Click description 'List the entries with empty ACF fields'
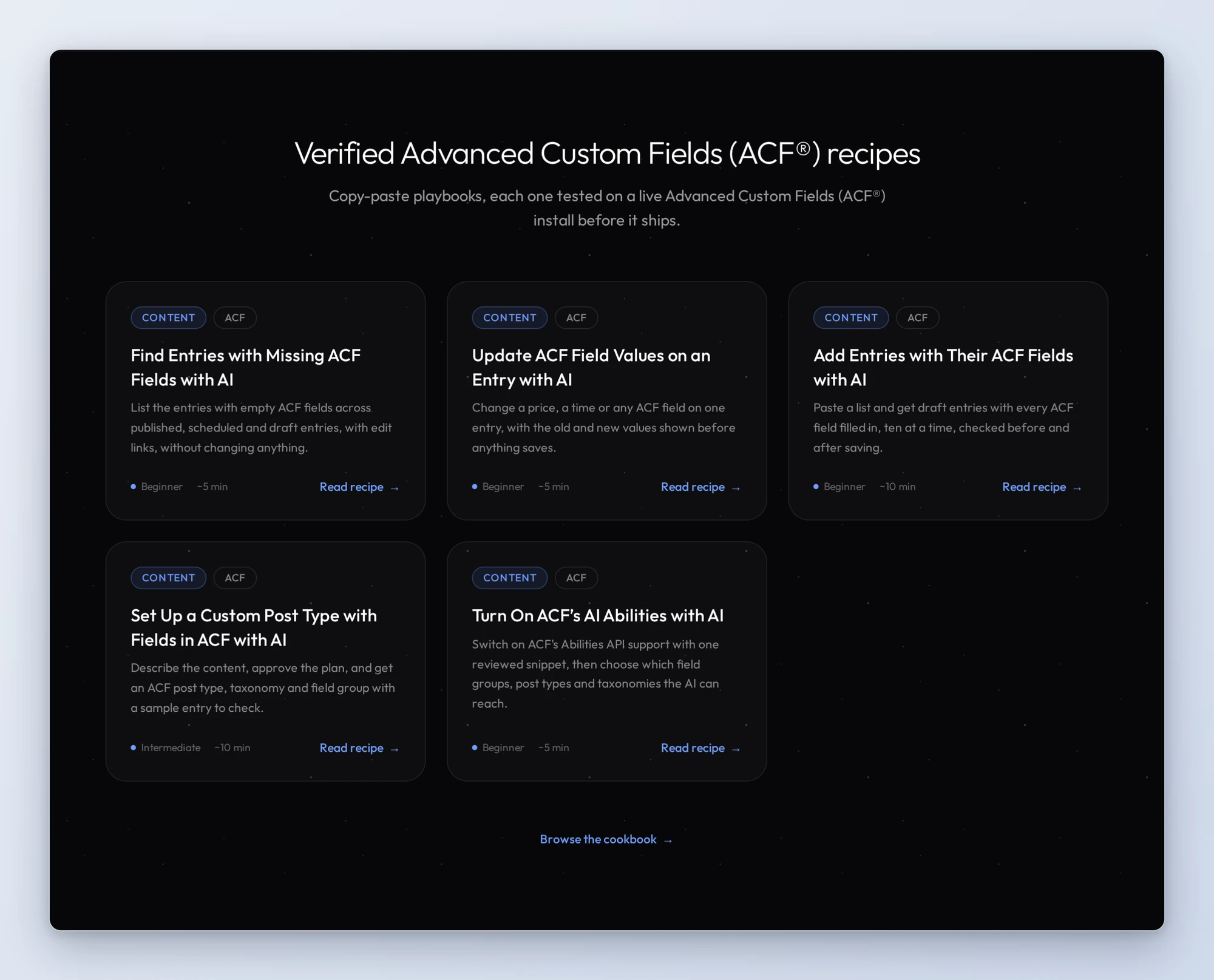 (x=261, y=428)
